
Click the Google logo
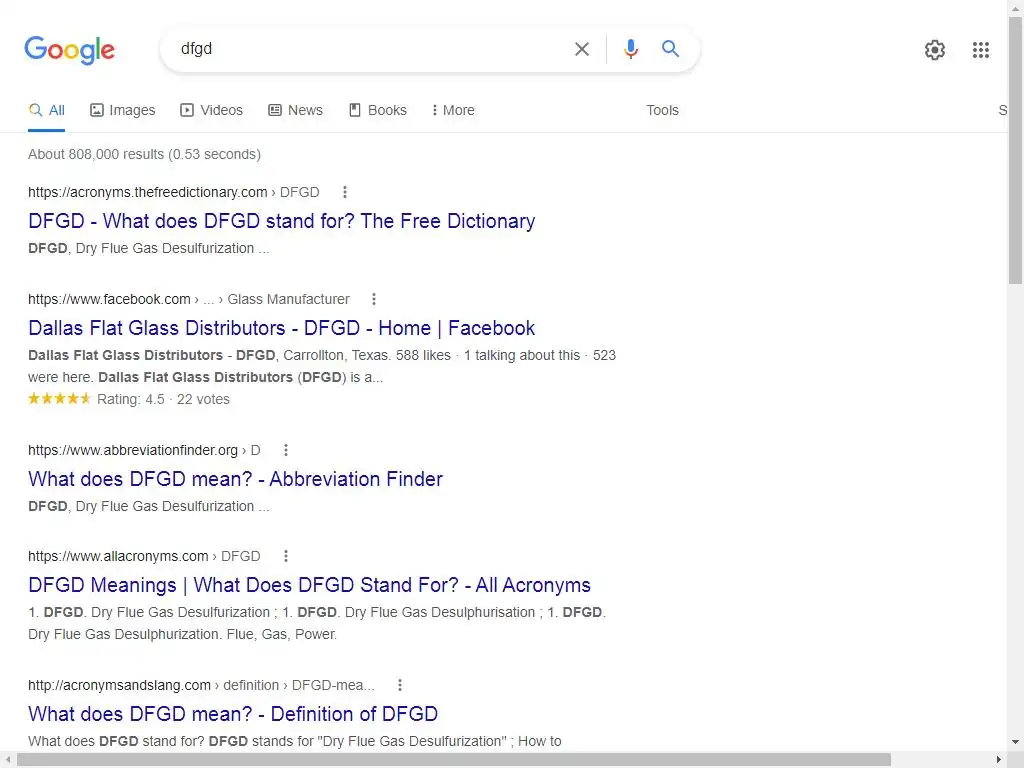[69, 50]
